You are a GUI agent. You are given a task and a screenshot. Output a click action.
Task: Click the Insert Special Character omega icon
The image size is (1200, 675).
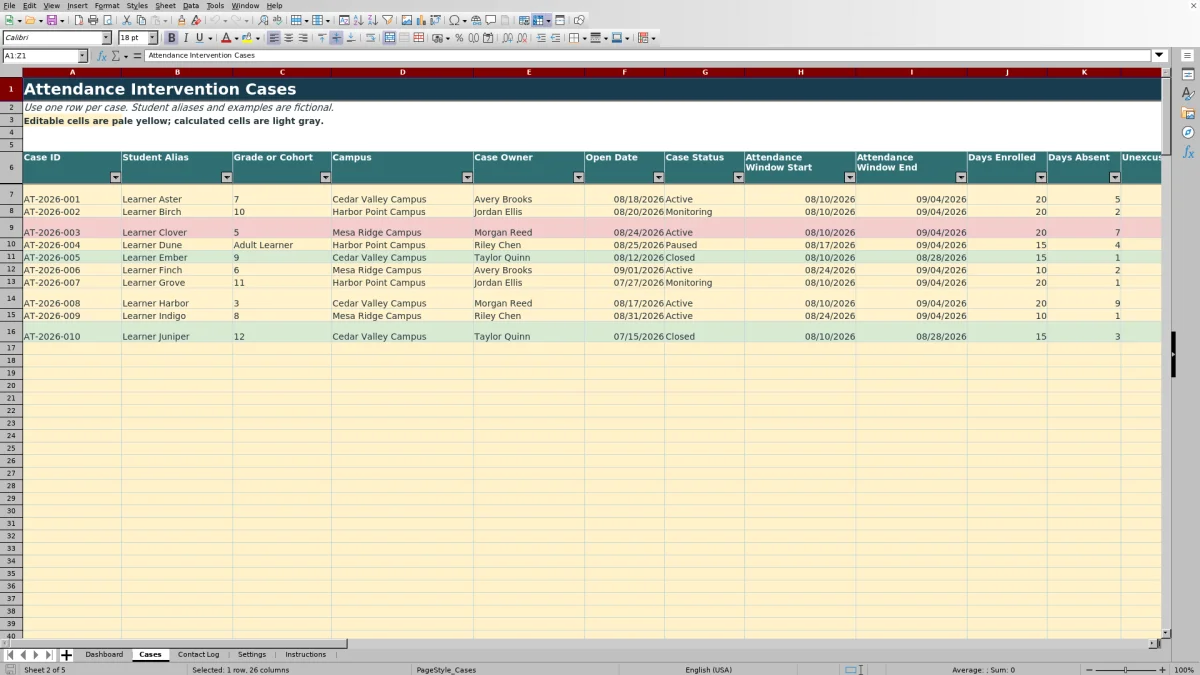[x=454, y=20]
